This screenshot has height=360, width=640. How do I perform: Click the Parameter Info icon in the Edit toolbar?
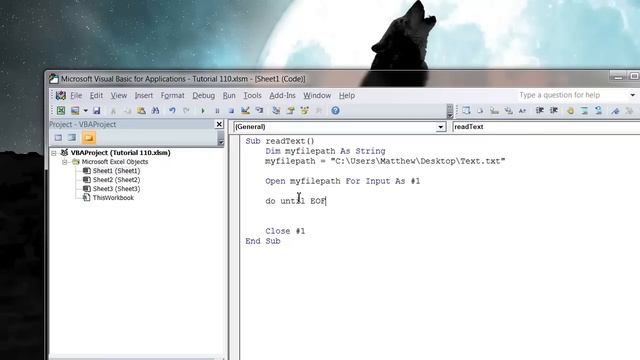tap(509, 111)
